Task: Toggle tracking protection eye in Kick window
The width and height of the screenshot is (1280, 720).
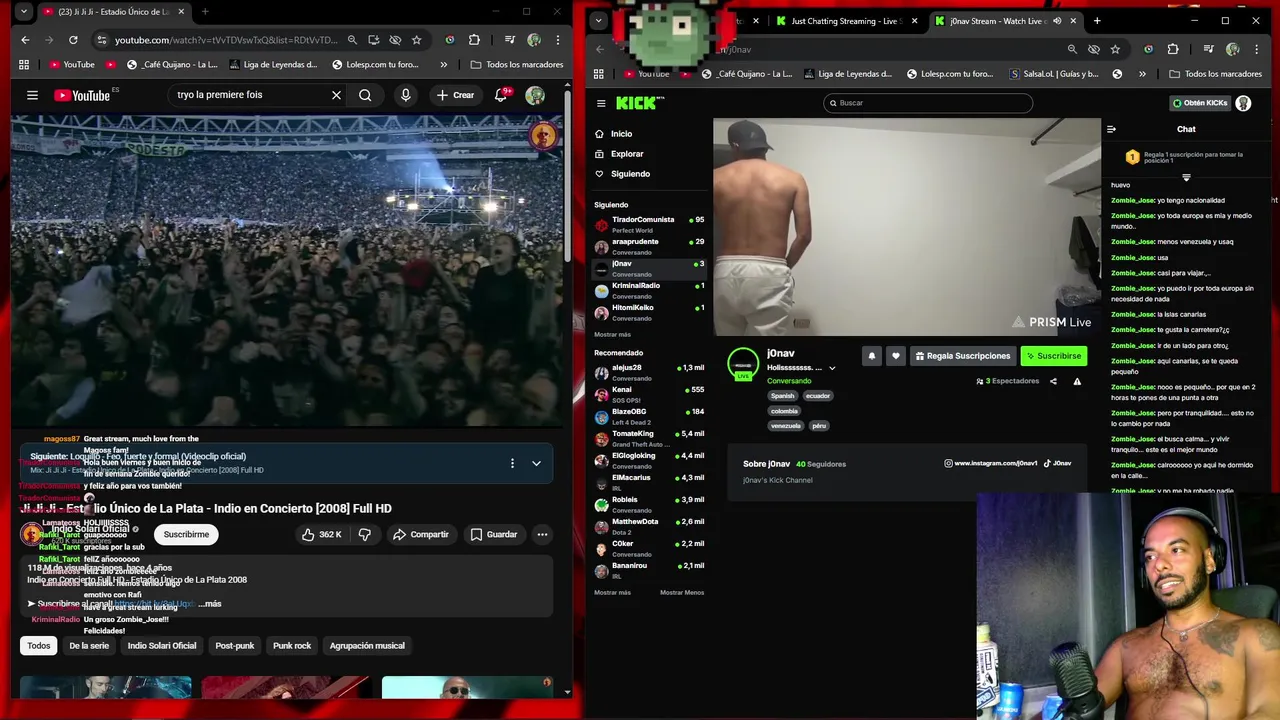Action: coord(1093,49)
